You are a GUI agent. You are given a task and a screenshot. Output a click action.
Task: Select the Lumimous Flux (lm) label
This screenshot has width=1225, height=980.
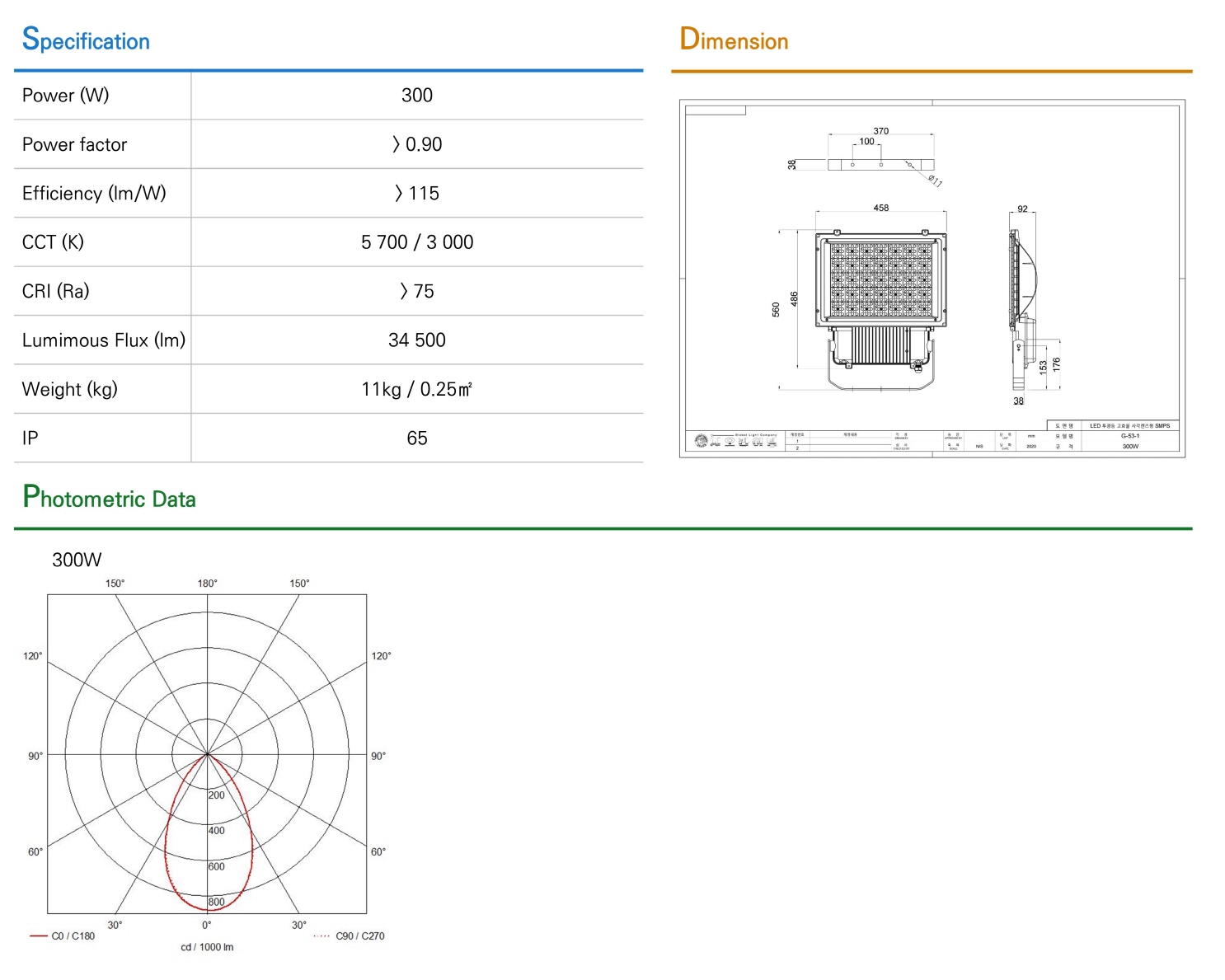(x=104, y=340)
